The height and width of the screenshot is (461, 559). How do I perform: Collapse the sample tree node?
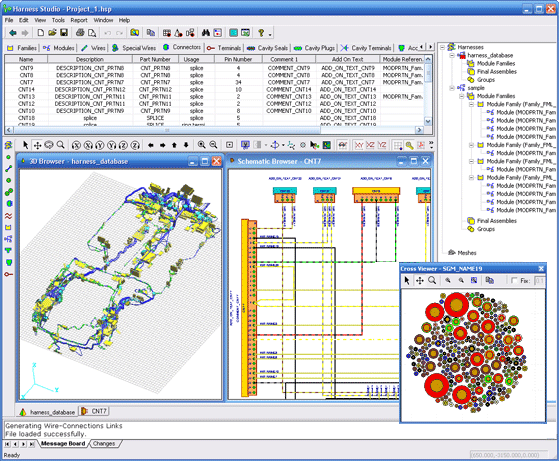pyautogui.click(x=452, y=88)
